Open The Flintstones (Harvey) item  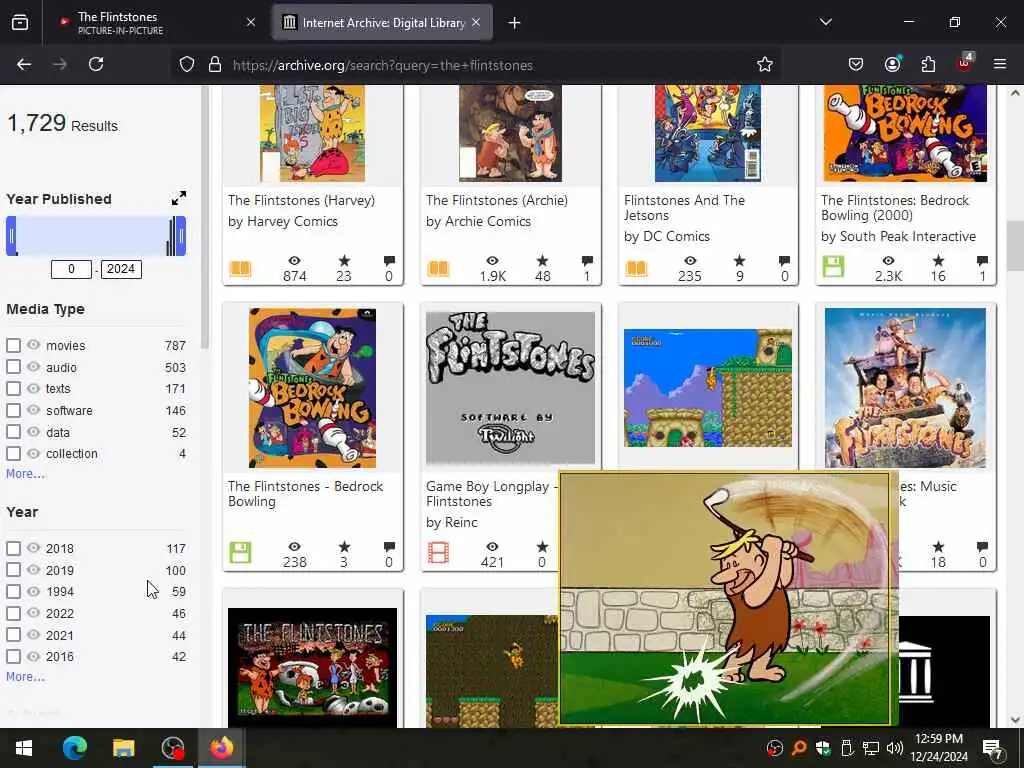(x=301, y=200)
